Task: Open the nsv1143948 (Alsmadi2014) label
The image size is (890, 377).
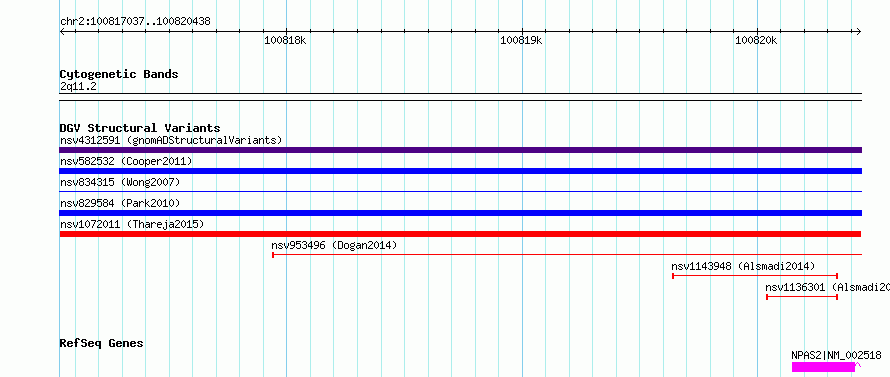Action: click(743, 266)
